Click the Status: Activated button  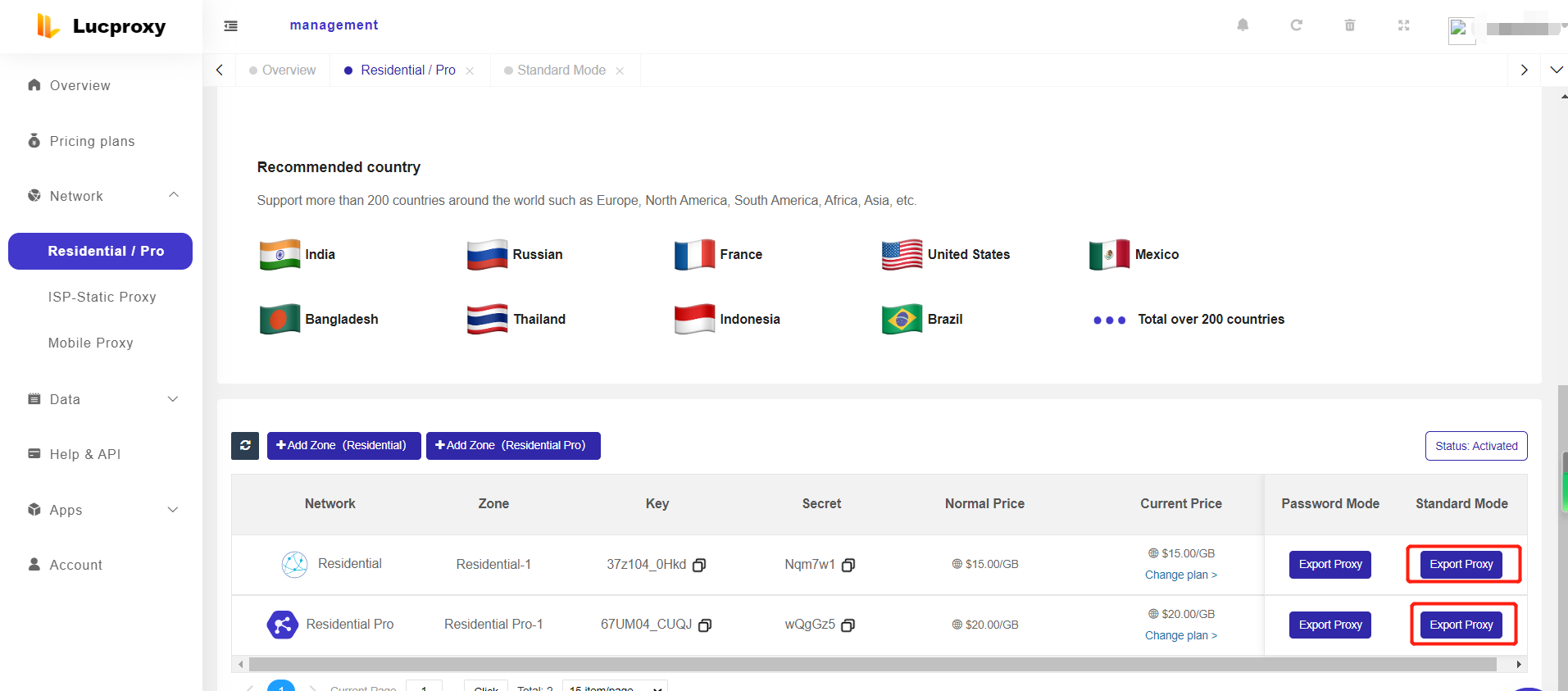pos(1476,446)
